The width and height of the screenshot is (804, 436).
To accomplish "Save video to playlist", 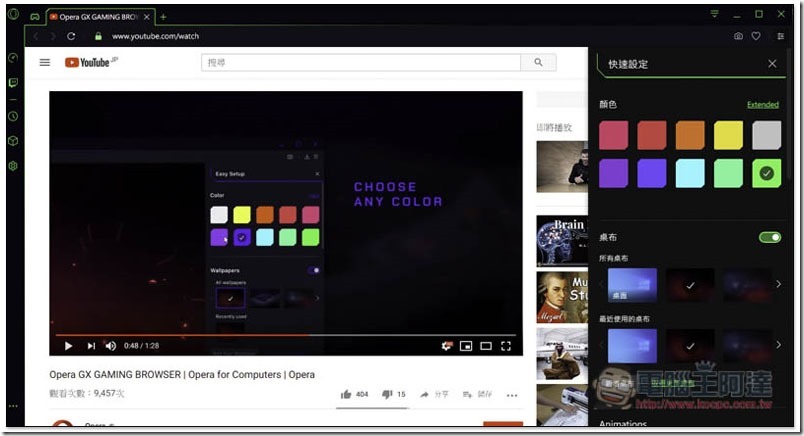I will (477, 394).
